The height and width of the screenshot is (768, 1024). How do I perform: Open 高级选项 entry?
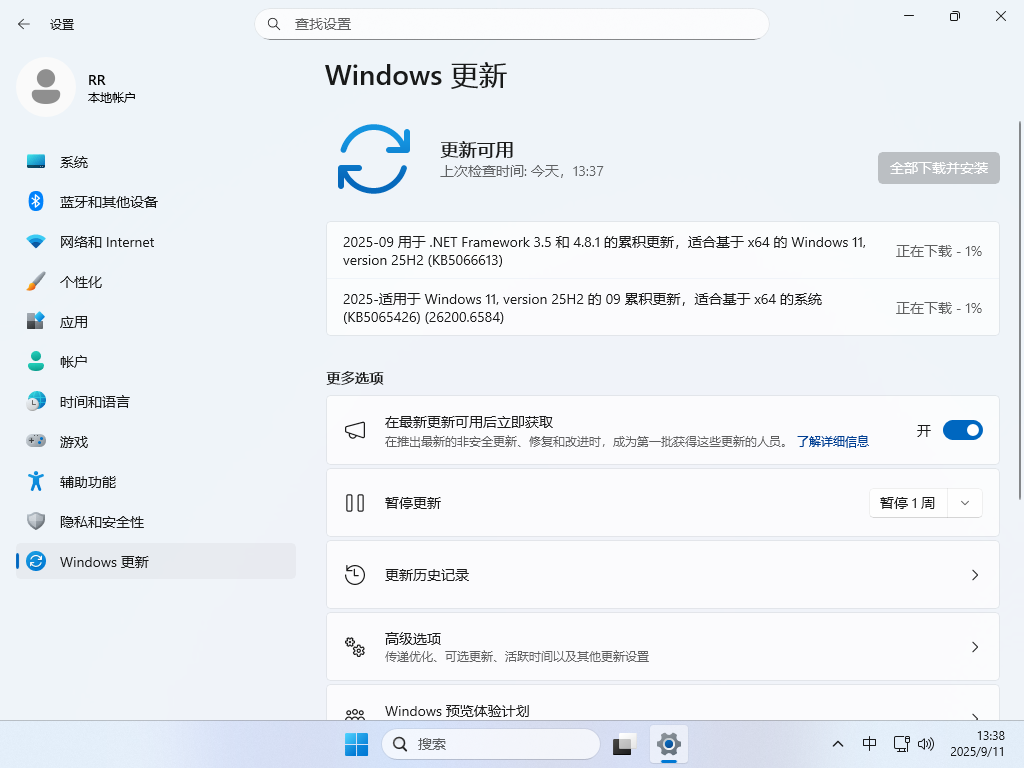(x=663, y=647)
